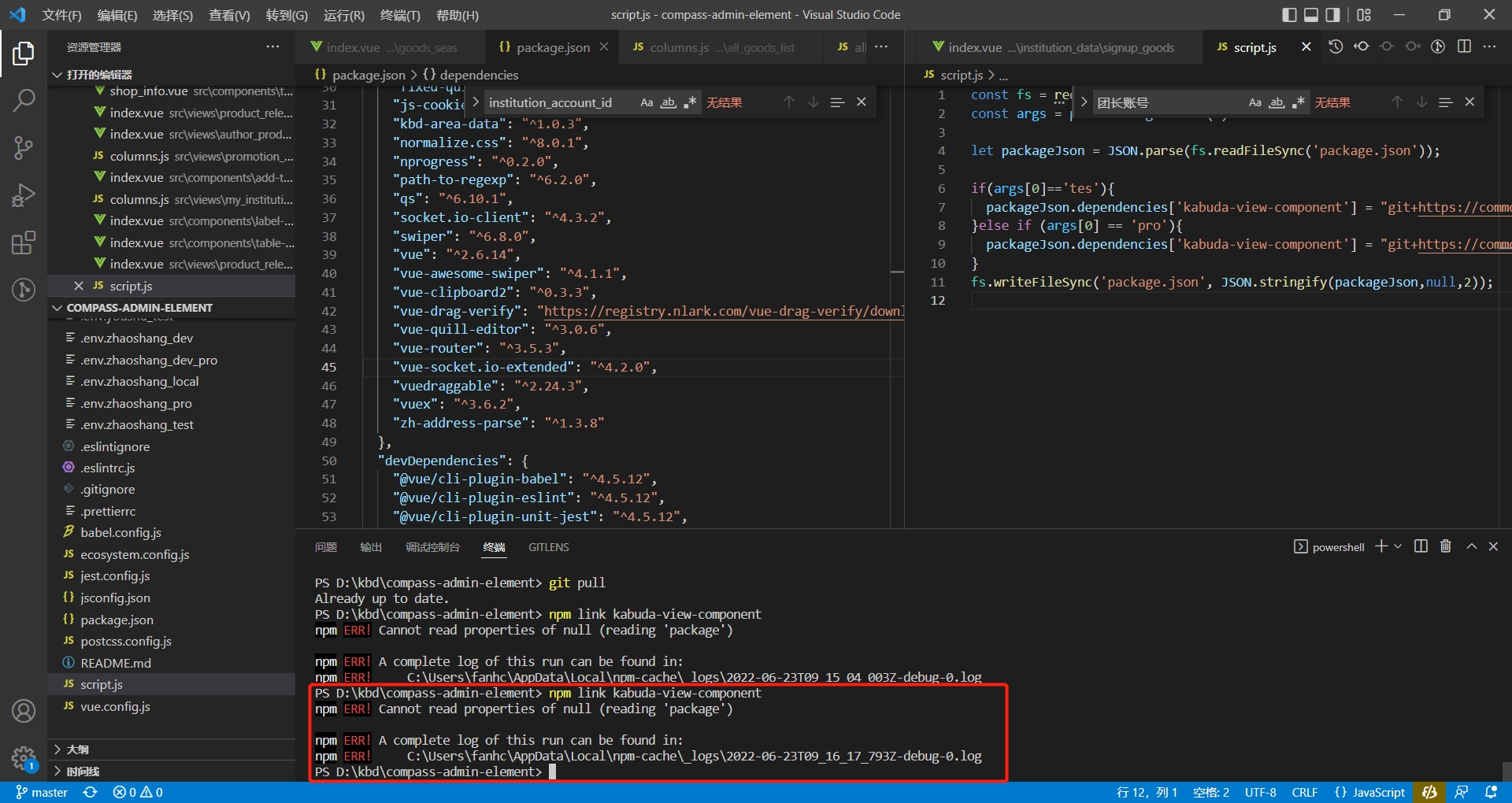Maximize the terminal panel size
The width and height of the screenshot is (1512, 803).
pos(1471,546)
